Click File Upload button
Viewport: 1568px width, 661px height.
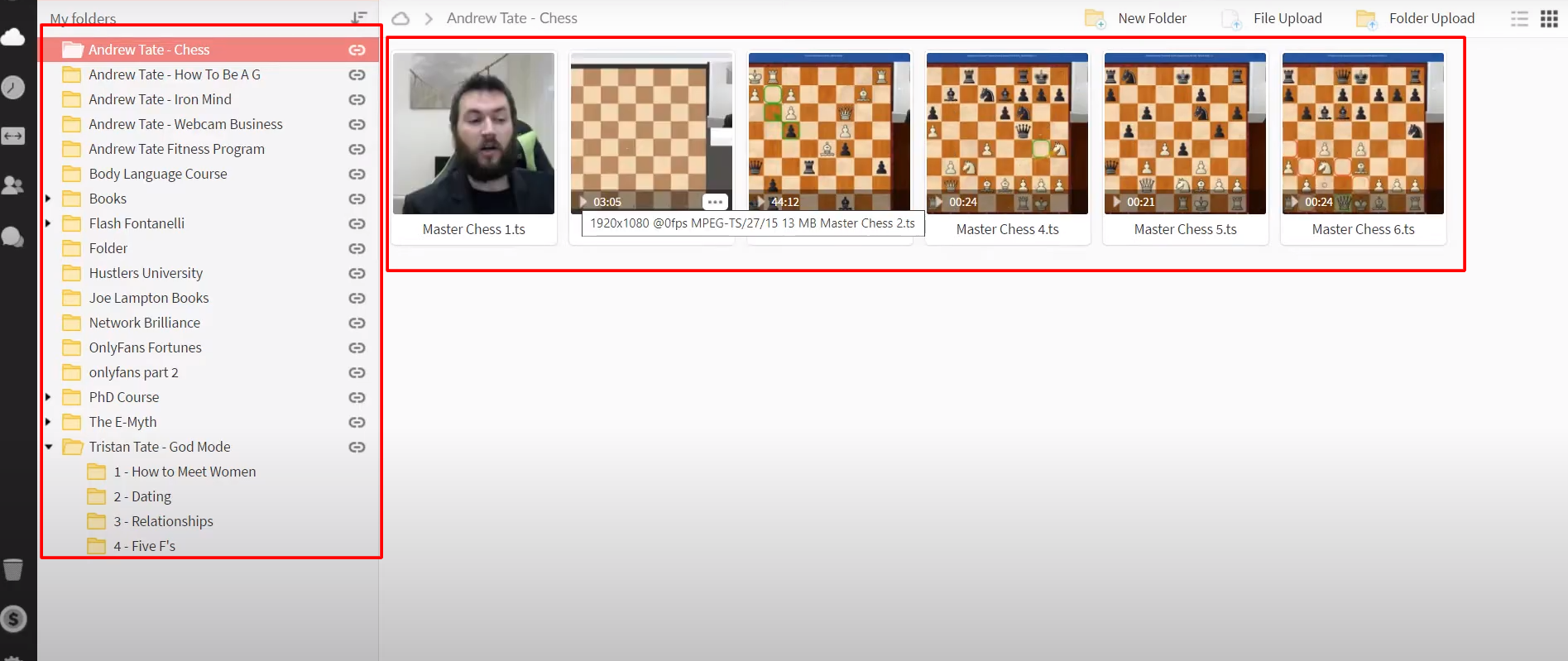coord(1272,18)
